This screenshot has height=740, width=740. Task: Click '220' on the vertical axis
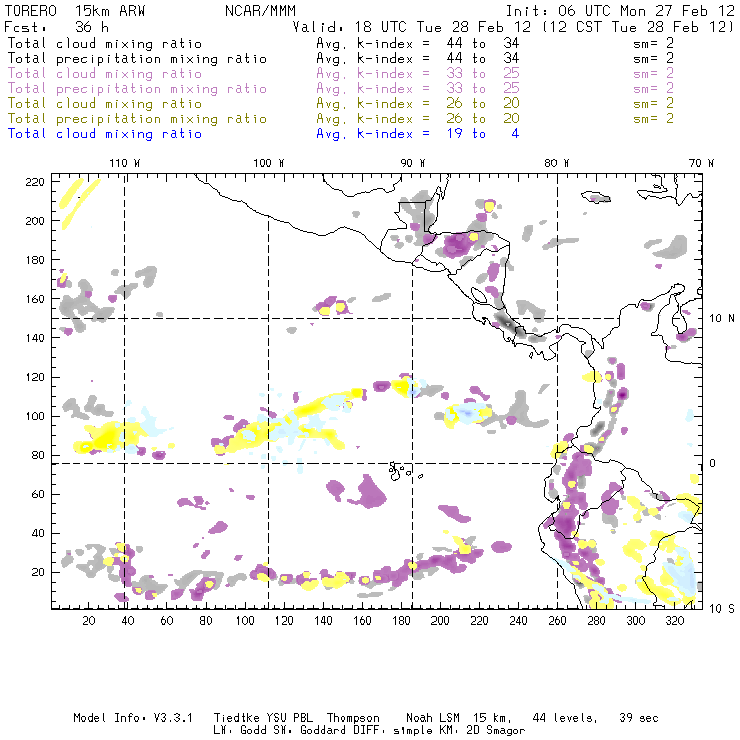coord(34,182)
